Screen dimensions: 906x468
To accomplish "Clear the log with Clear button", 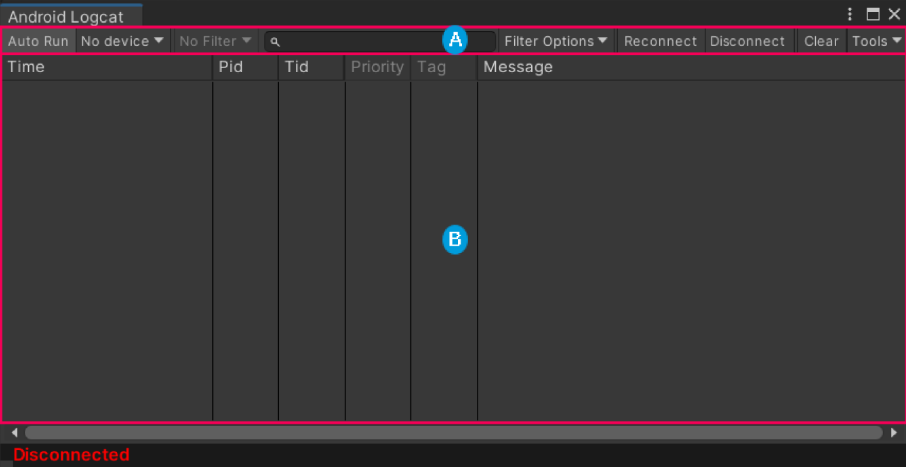I will 821,42.
